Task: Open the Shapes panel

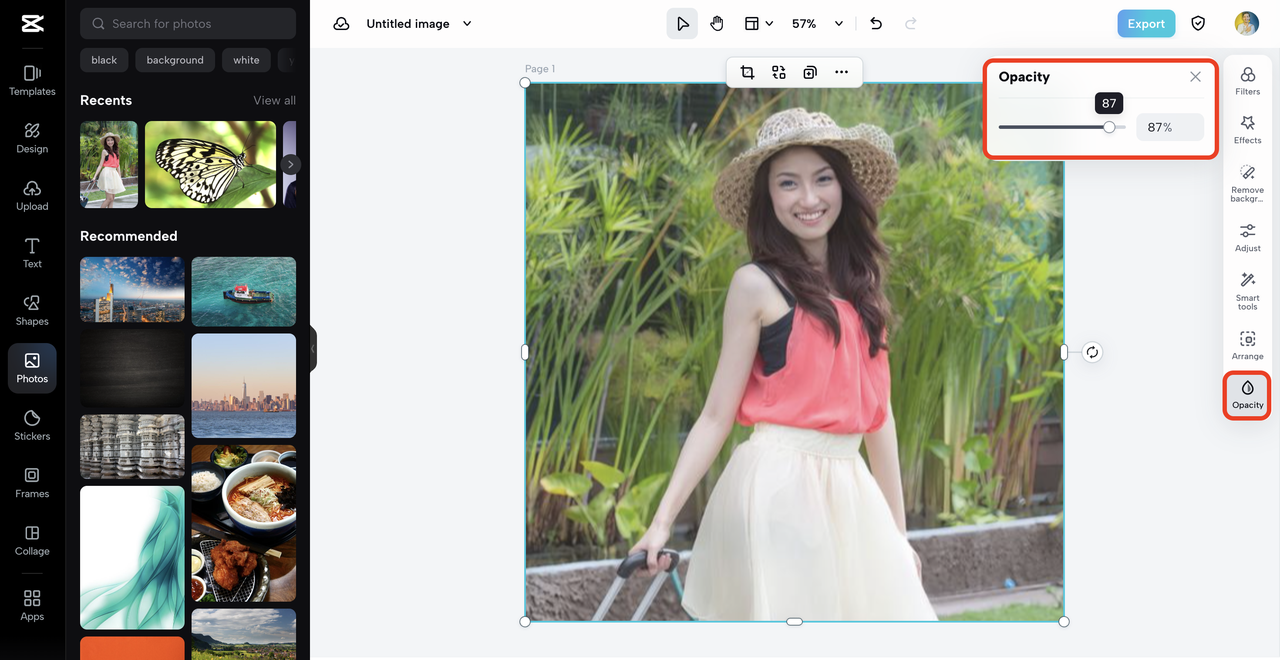Action: (32, 310)
